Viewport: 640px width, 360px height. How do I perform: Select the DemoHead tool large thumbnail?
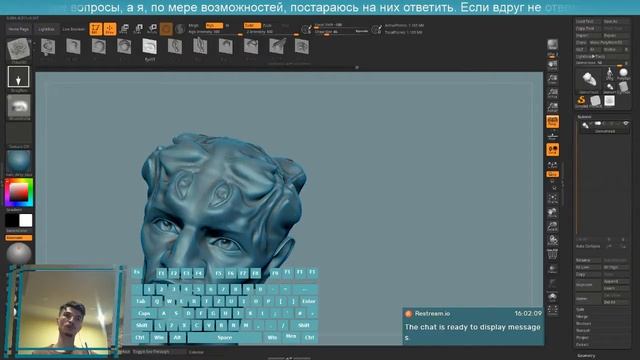click(589, 80)
